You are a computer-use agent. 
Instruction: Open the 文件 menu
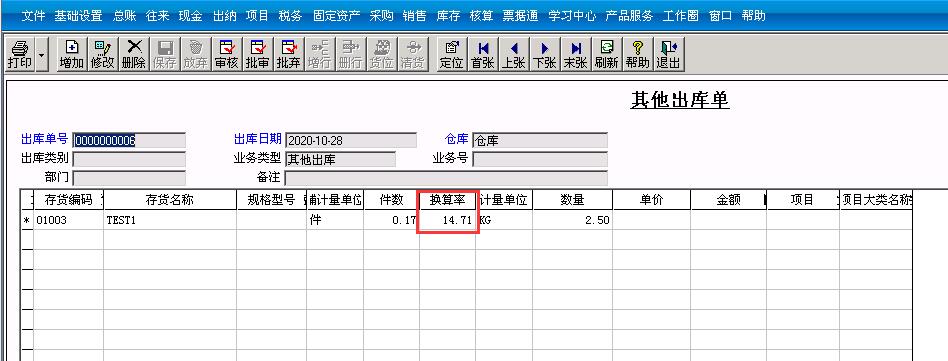pyautogui.click(x=33, y=16)
